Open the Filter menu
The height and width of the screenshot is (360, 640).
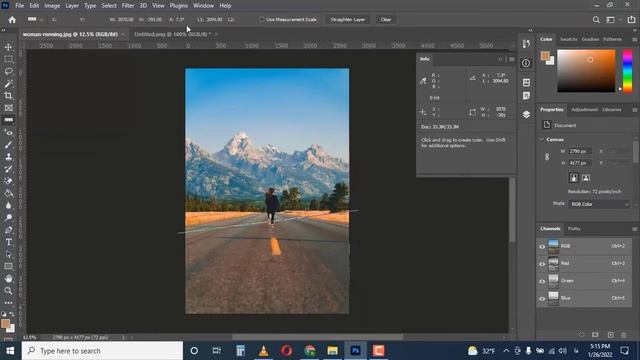(128, 6)
